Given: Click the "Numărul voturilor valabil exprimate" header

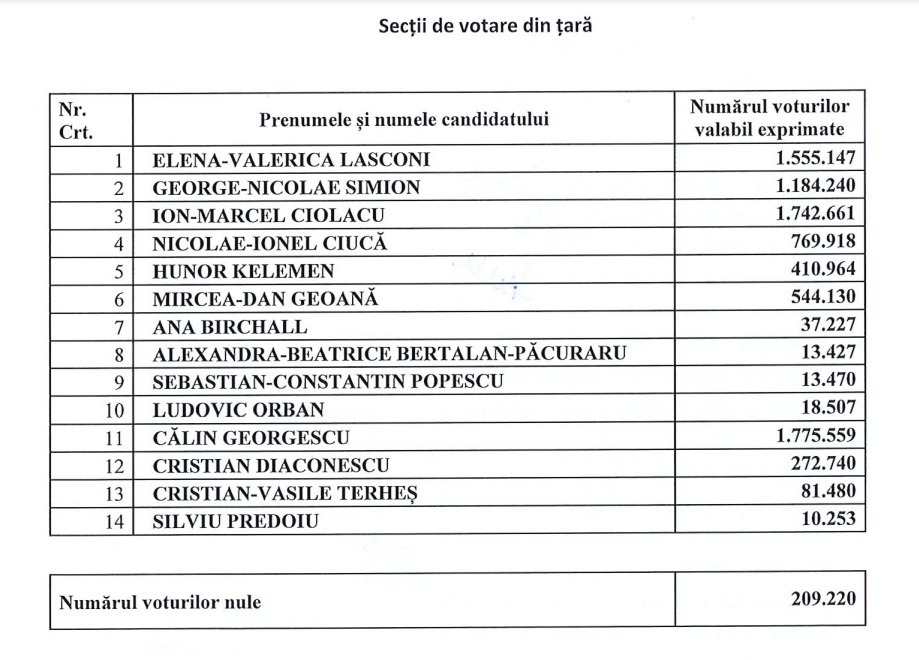Looking at the screenshot, I should (770, 119).
